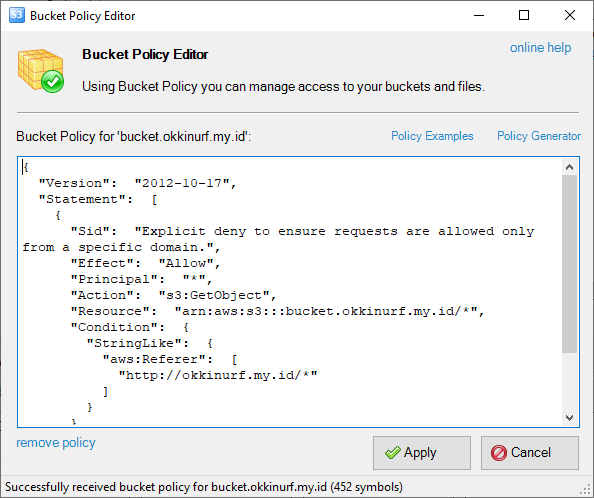Open Policy Examples link
The height and width of the screenshot is (498, 594).
pos(432,136)
